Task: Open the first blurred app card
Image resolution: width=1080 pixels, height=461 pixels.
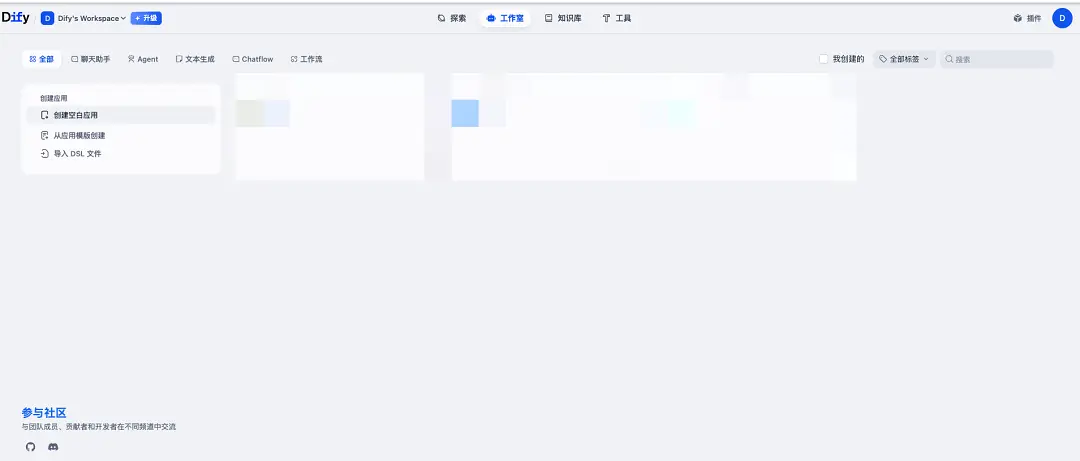Action: [x=330, y=127]
